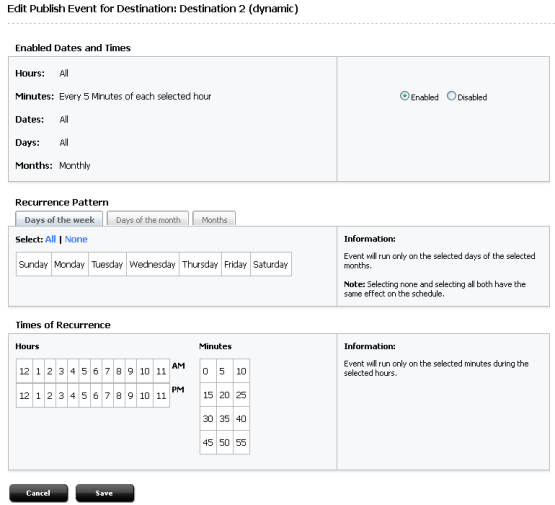This screenshot has height=505, width=555.
Task: Select hour 9 in the PM row
Action: 131,395
